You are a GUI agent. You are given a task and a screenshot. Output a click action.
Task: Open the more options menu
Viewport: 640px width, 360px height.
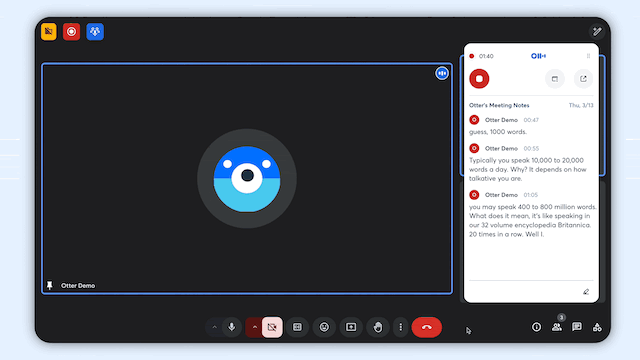400,327
